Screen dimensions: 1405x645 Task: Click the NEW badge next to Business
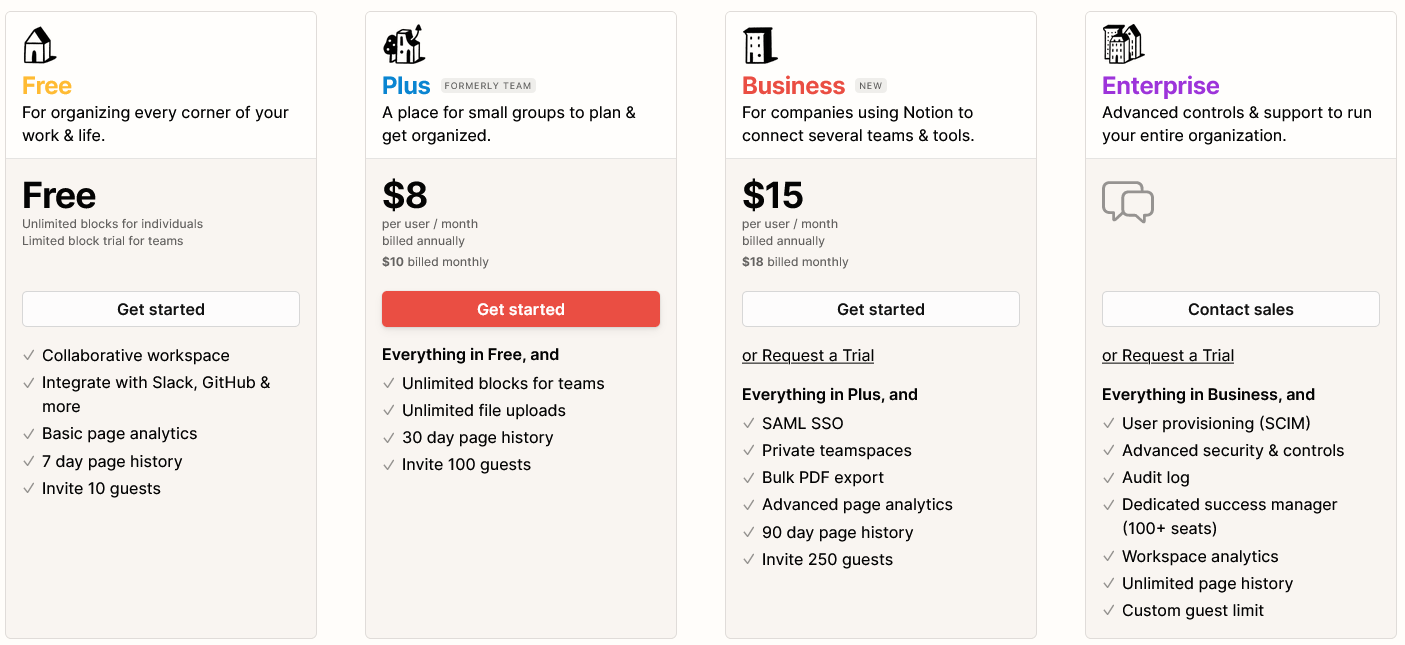(x=871, y=86)
